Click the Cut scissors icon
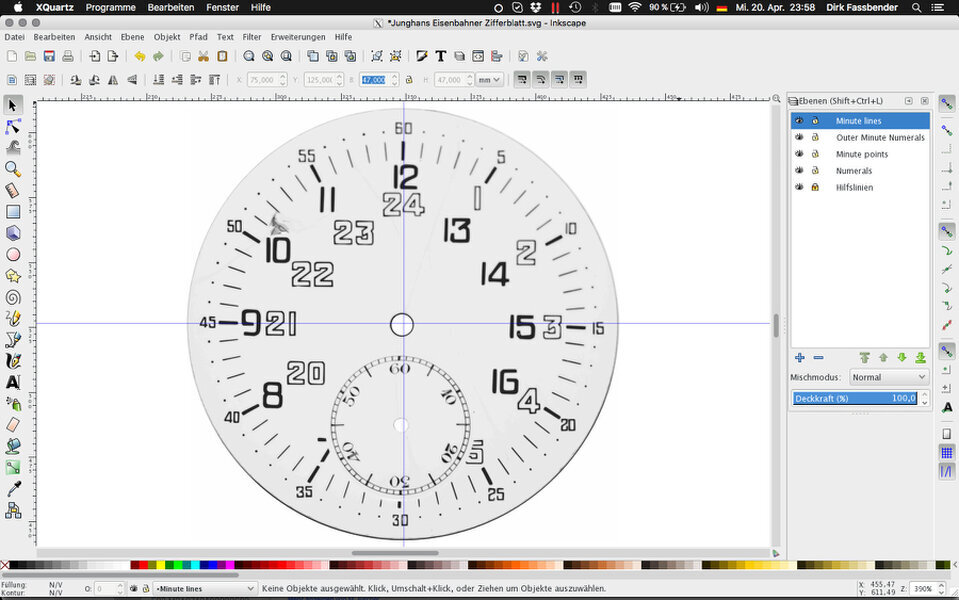This screenshot has height=600, width=959. [203, 56]
